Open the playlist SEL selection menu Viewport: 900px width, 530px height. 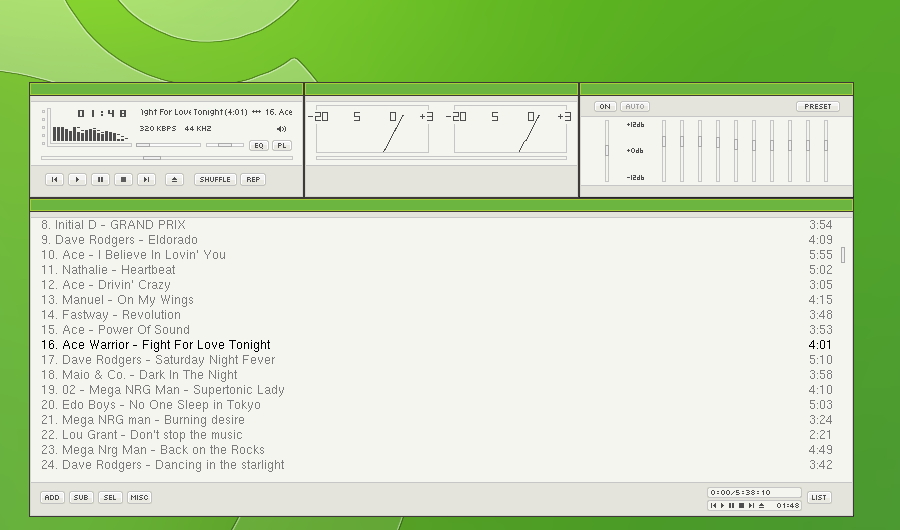pyautogui.click(x=110, y=498)
